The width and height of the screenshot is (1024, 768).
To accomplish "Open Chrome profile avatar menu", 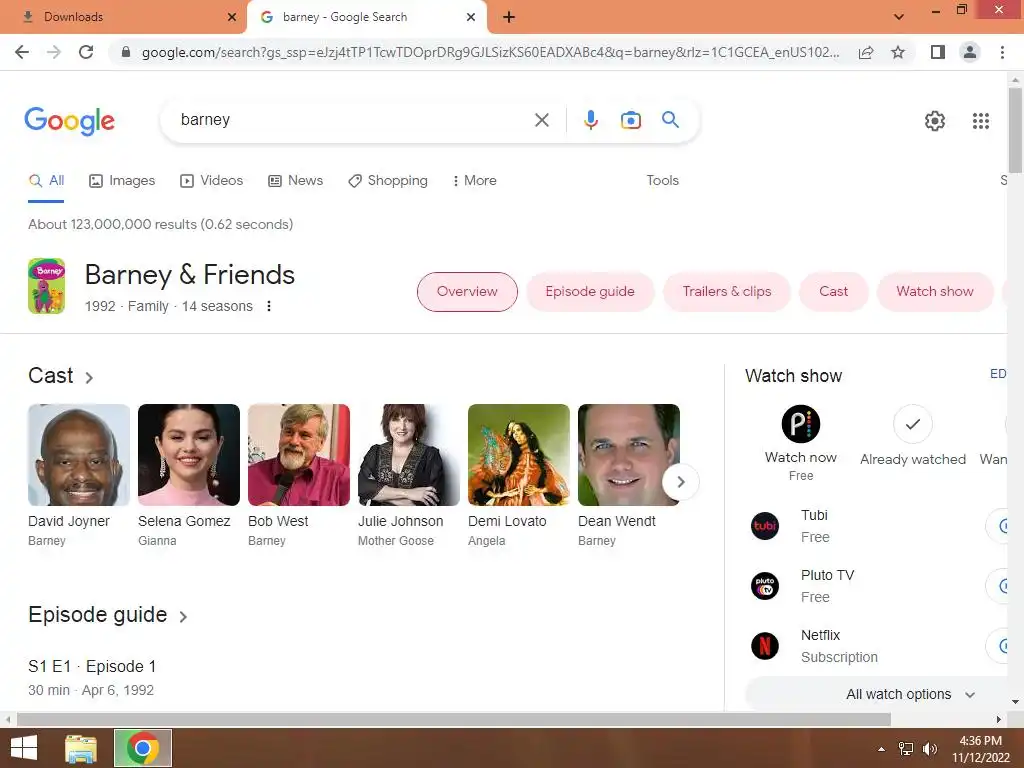I will tap(970, 52).
